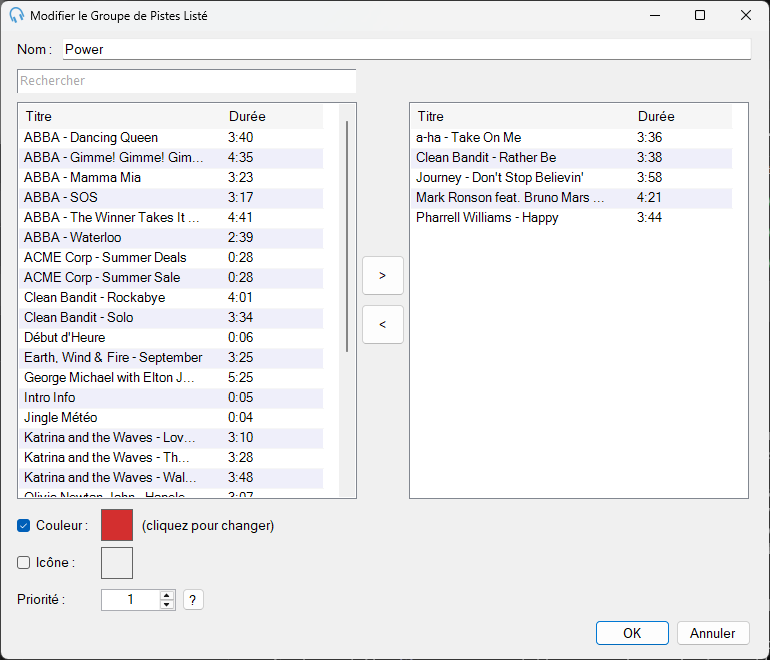Click the left list scrollbar thumb
This screenshot has width=770, height=660.
coord(347,236)
